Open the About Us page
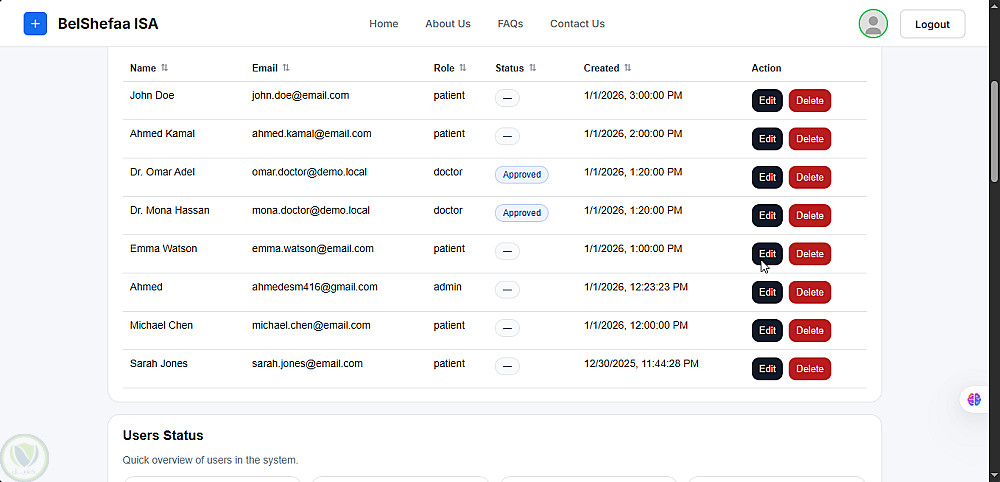 [447, 24]
